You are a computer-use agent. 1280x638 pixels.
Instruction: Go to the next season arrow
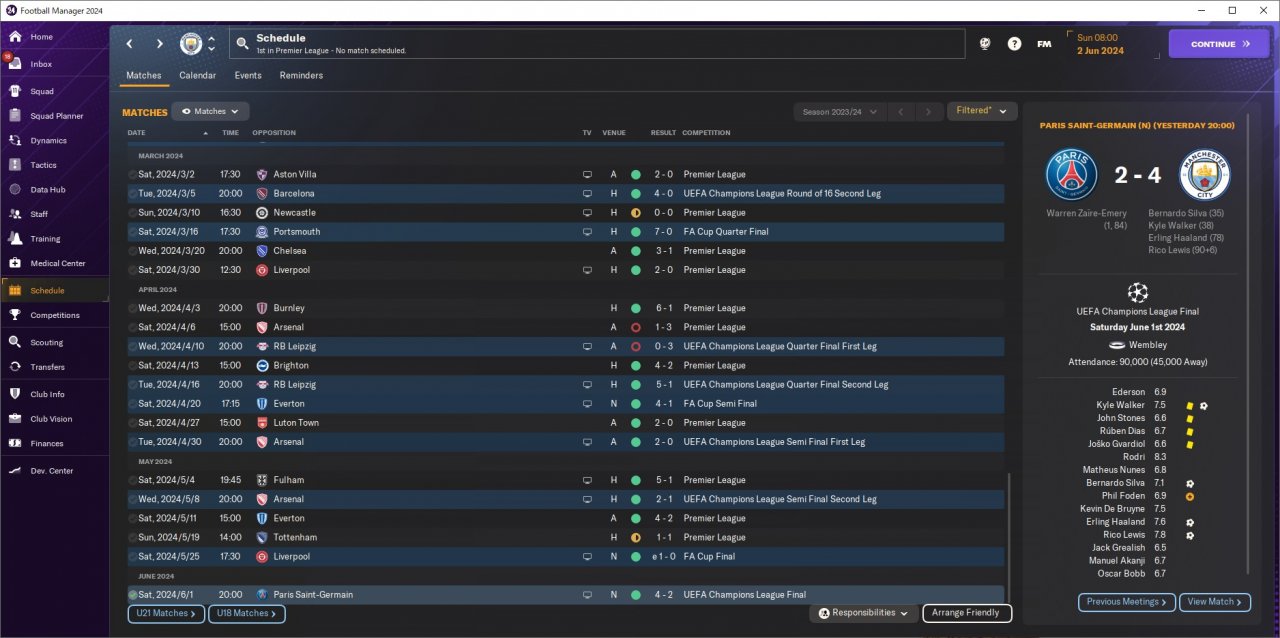click(929, 112)
